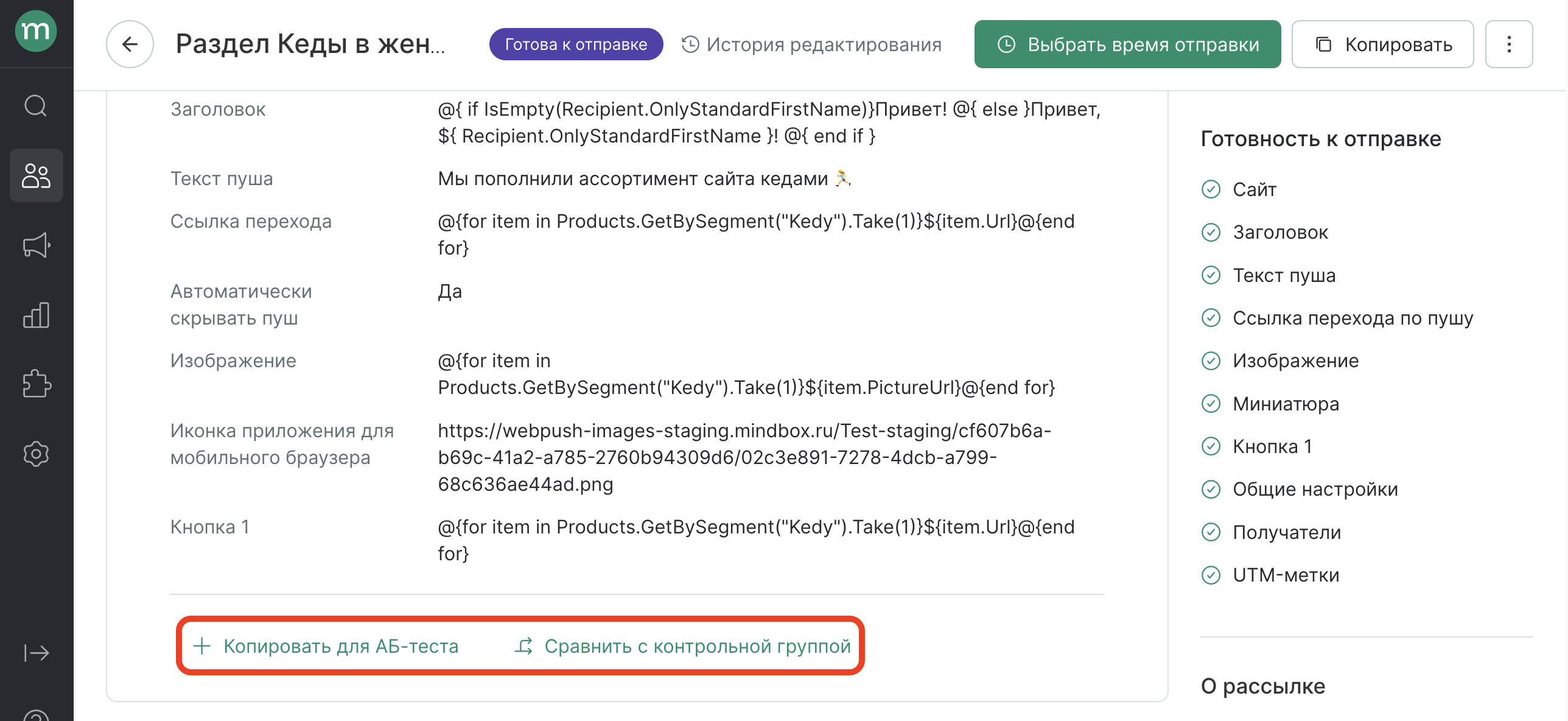Click the 'Автоматически скрывать пуш' label
The width and height of the screenshot is (1568, 721).
241,304
